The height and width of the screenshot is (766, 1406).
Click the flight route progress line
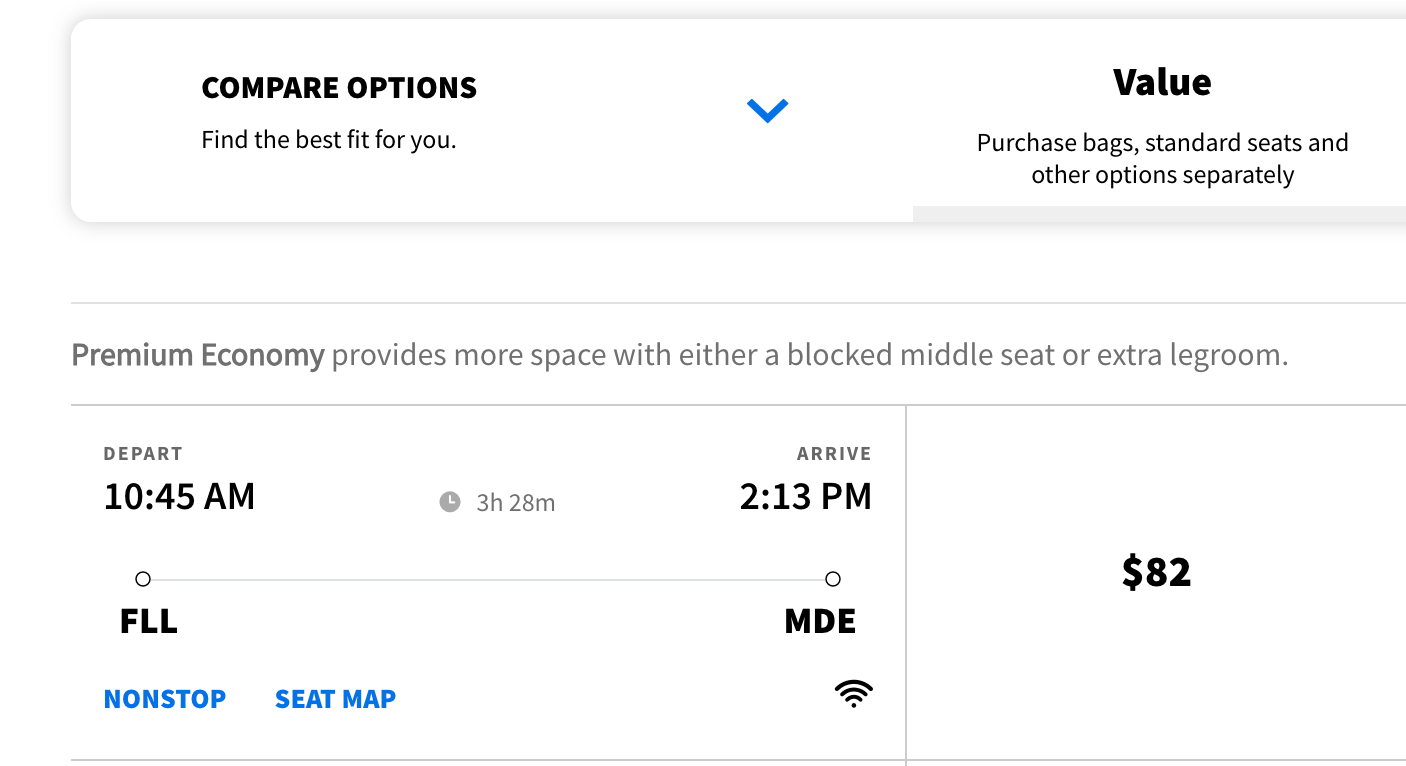coord(490,579)
